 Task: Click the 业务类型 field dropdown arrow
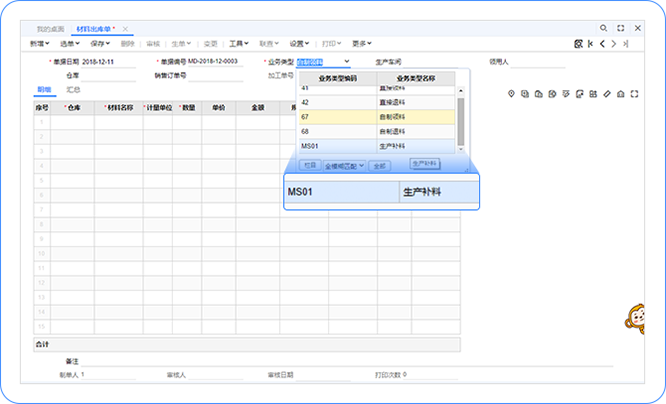click(347, 62)
